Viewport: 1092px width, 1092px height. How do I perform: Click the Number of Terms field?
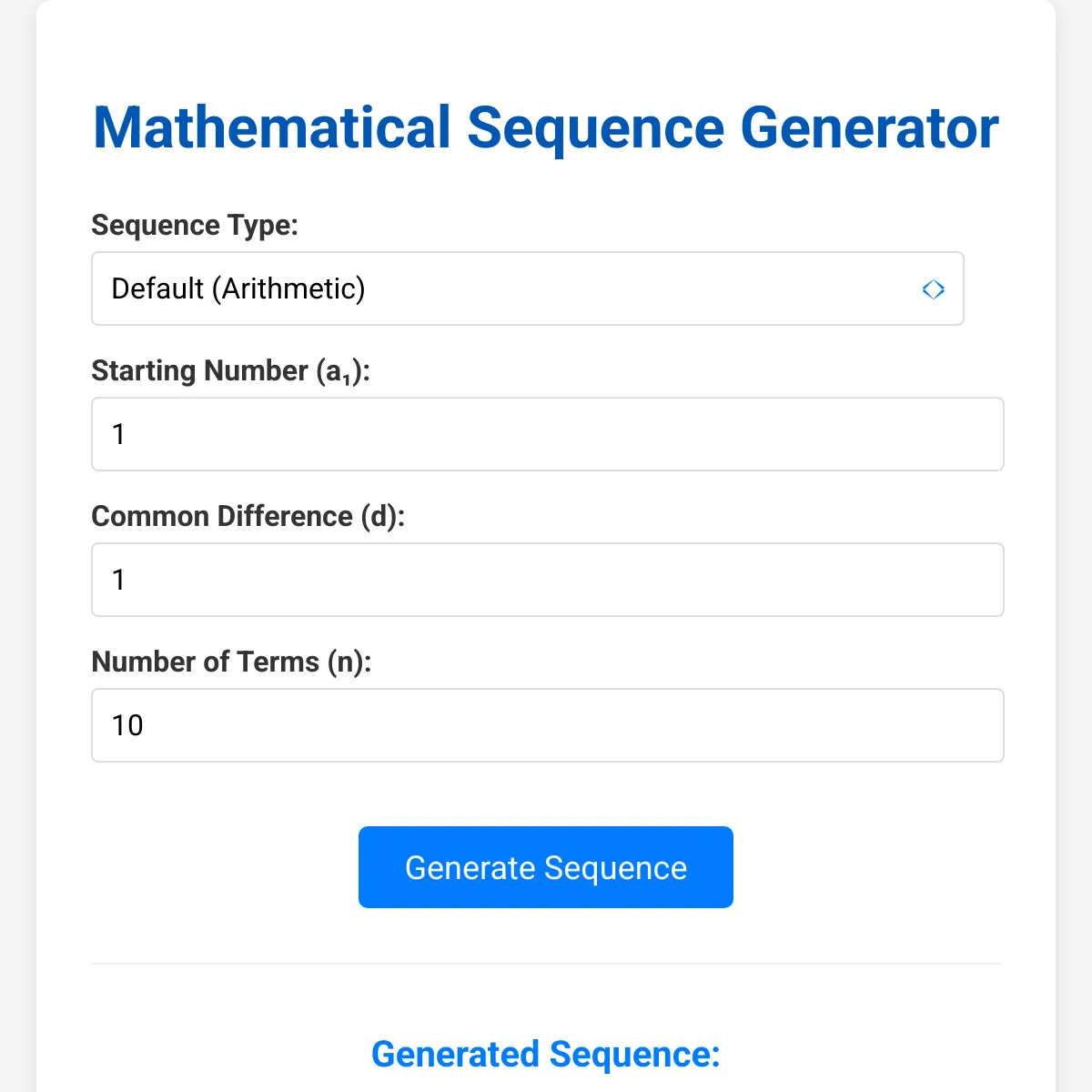click(546, 725)
